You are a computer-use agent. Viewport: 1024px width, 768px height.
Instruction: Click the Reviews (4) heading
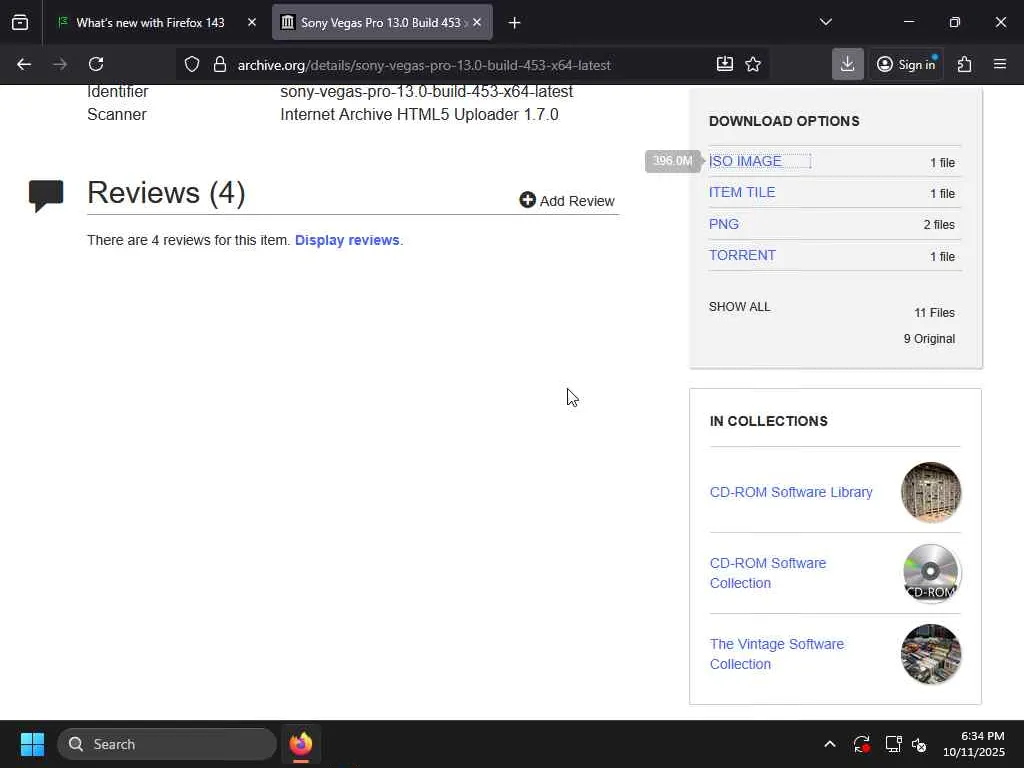(166, 193)
